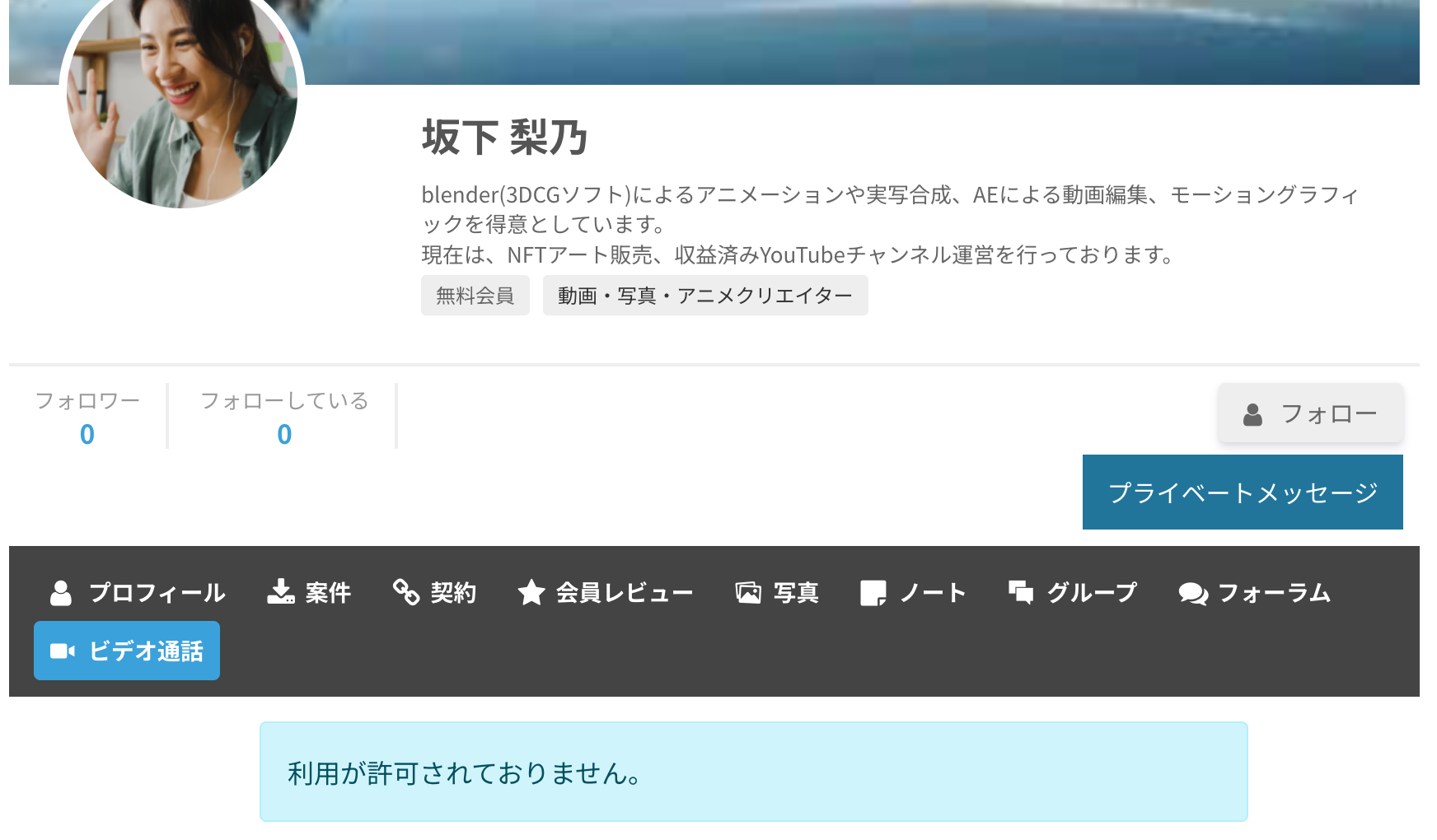Start a ビデオ通話 video call
Image resolution: width=1437 pixels, height=840 pixels.
click(127, 651)
